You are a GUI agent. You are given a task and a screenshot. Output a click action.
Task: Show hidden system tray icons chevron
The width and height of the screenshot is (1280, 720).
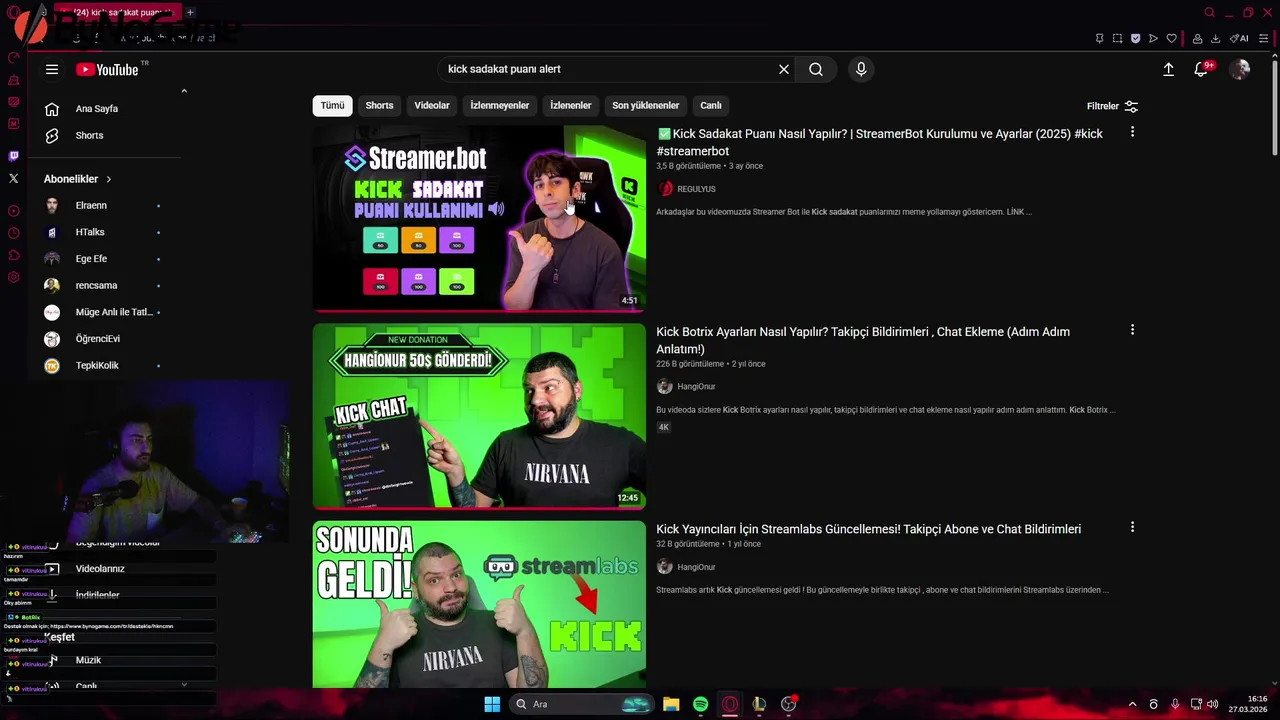[x=1132, y=704]
